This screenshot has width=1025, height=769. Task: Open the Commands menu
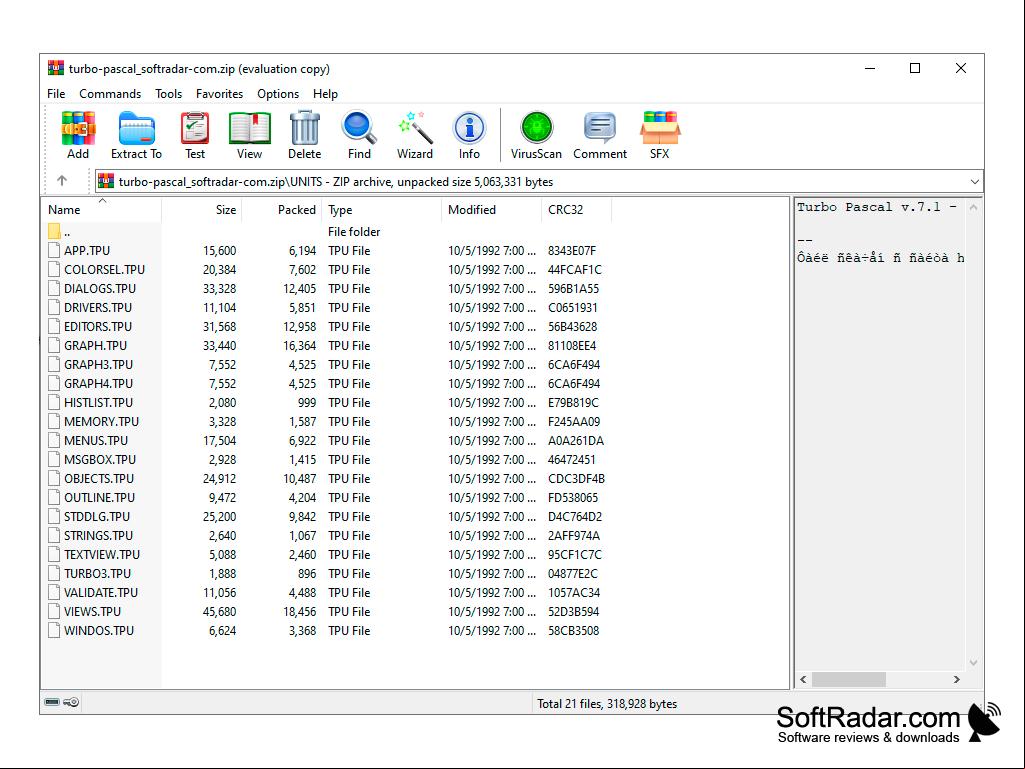pos(110,94)
